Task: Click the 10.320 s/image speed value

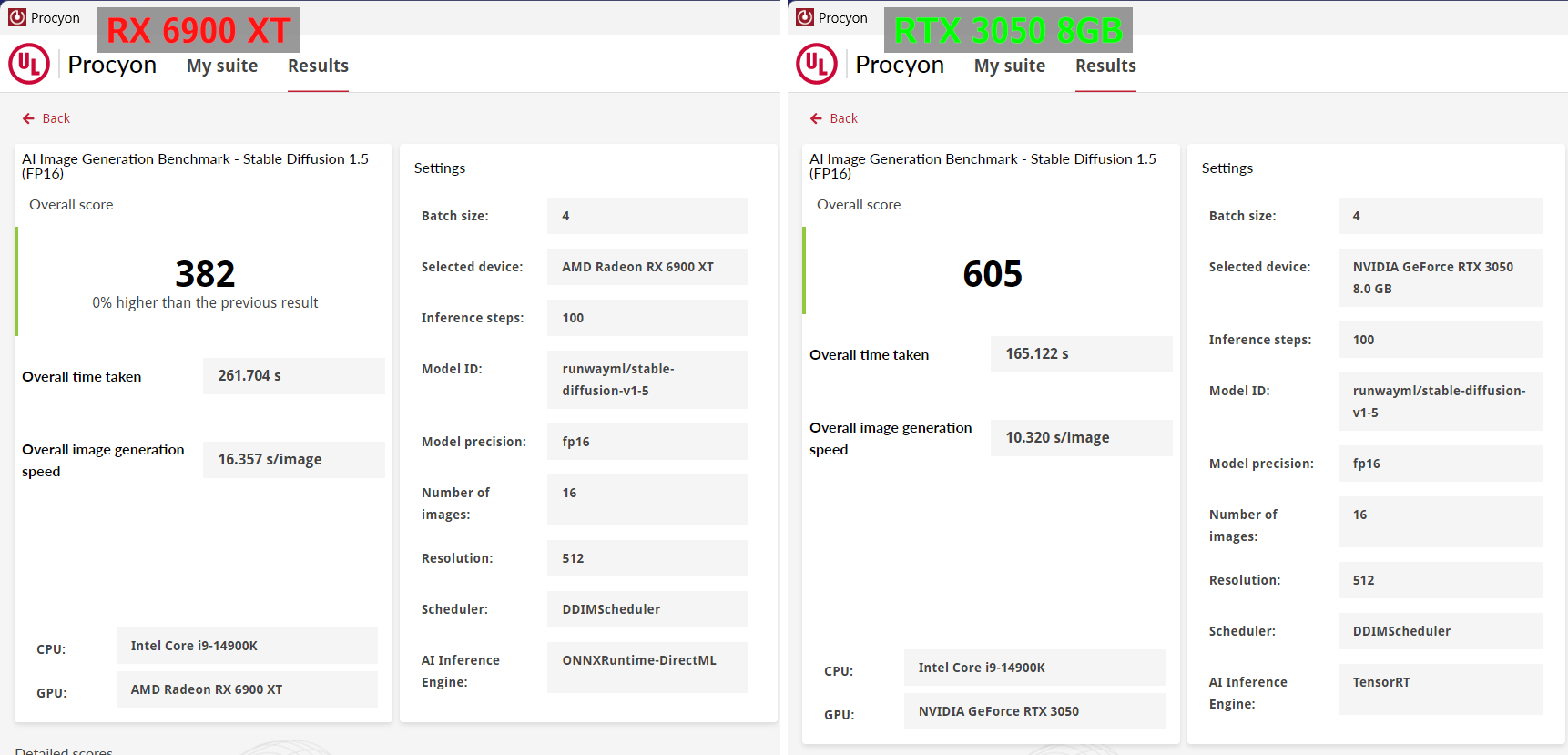Action: 1082,438
